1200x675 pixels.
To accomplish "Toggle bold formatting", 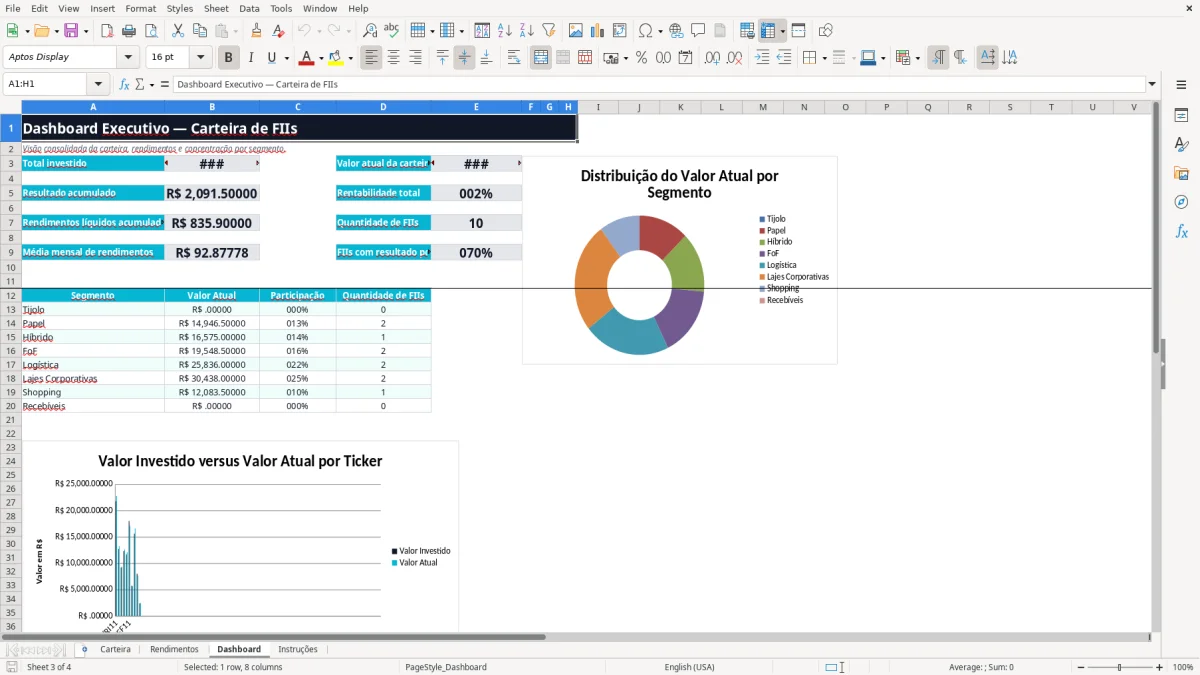I will point(229,58).
